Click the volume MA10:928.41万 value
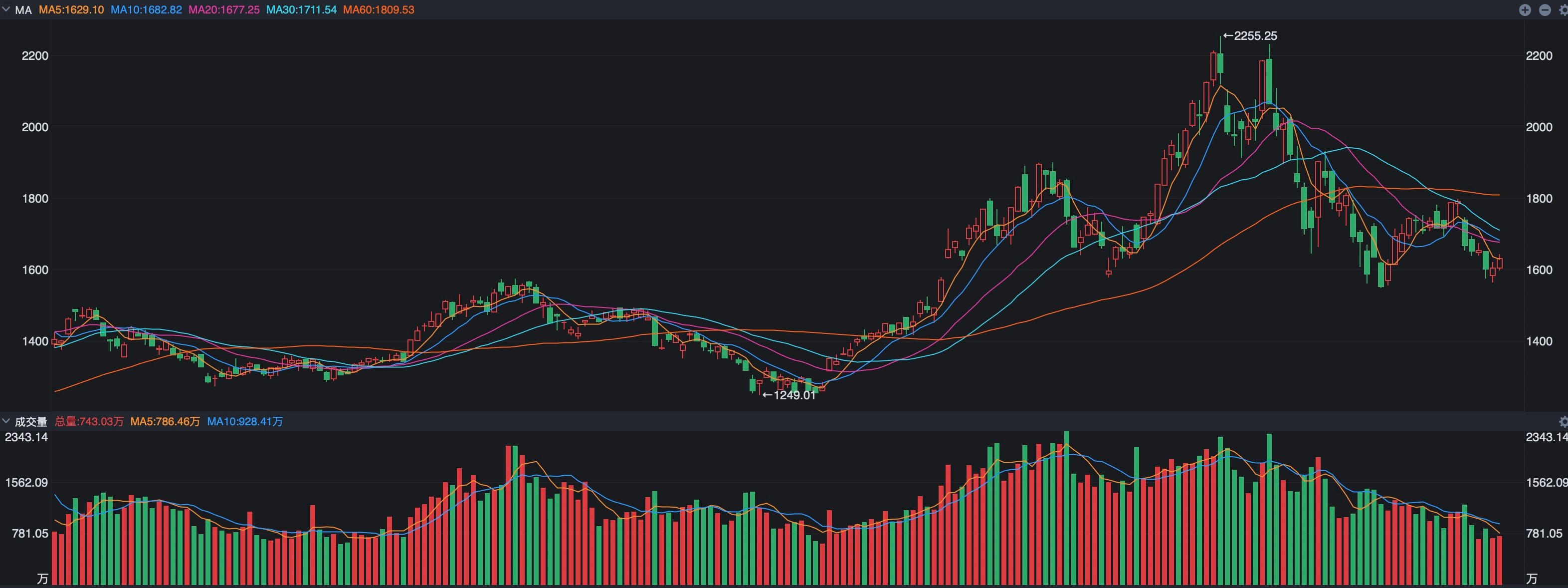Image resolution: width=1568 pixels, height=588 pixels. click(x=245, y=422)
